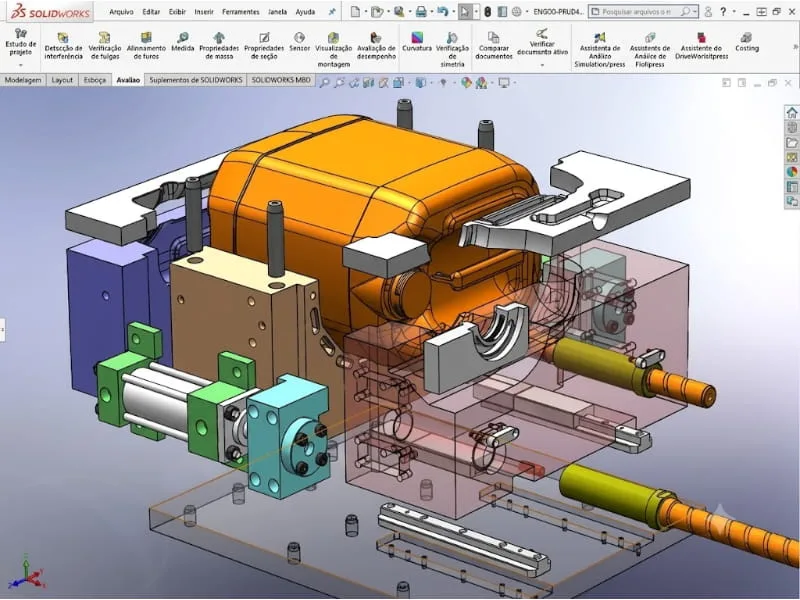This screenshot has width=800, height=600.
Task: Expand the Verificar documento ativo dropdown arrow
Action: pos(542,65)
